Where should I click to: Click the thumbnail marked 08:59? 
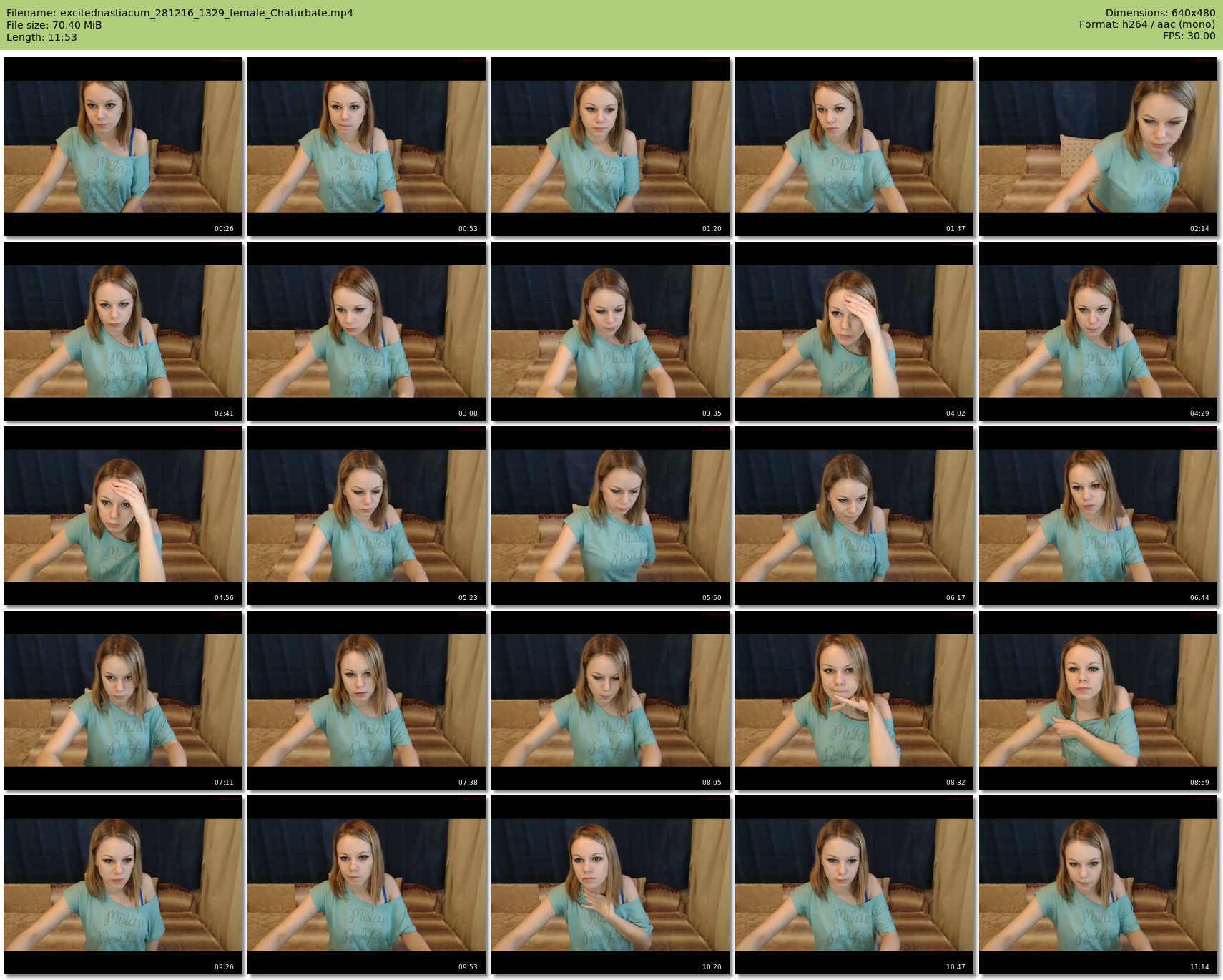coord(1099,700)
